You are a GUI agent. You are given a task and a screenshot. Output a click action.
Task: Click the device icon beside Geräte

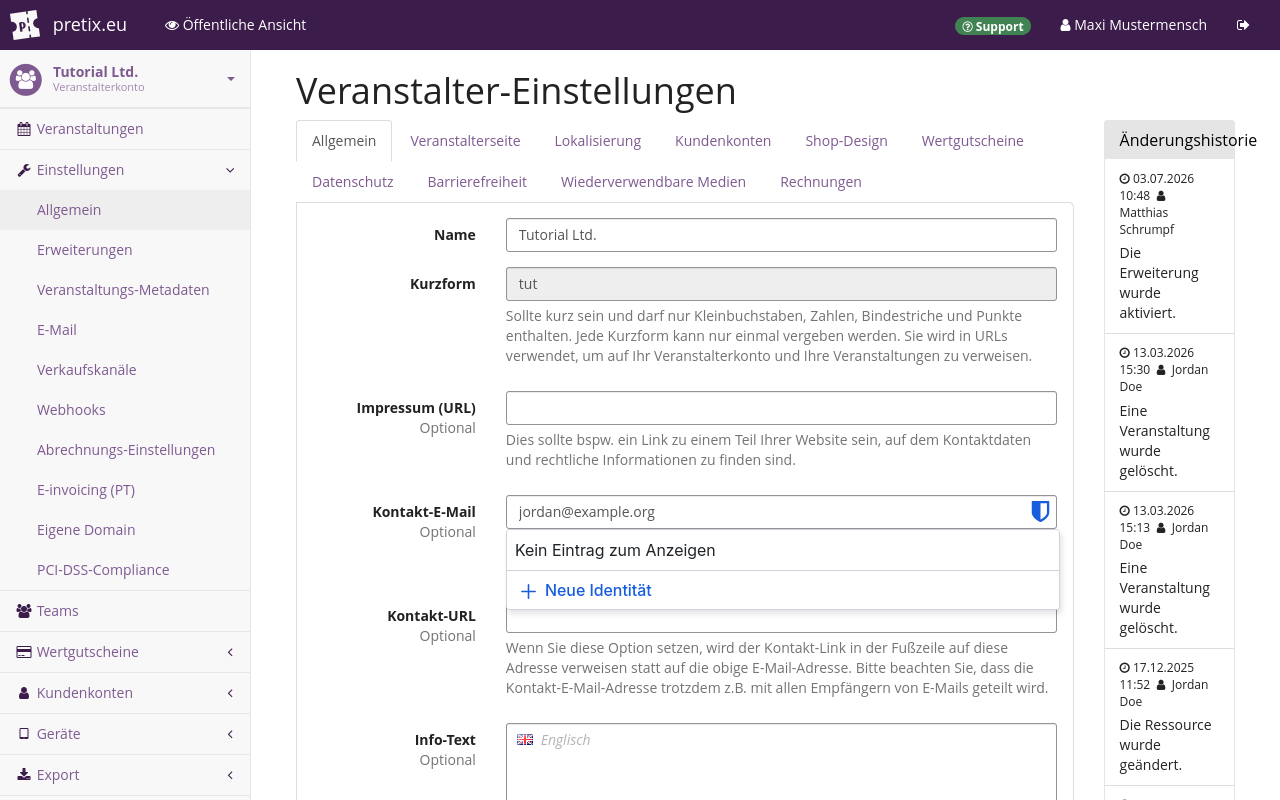tap(24, 734)
